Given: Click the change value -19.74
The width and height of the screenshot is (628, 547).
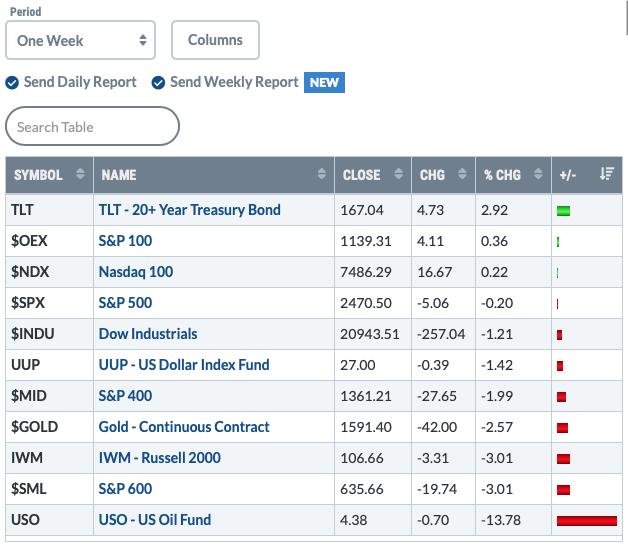Looking at the screenshot, I should tap(437, 489).
